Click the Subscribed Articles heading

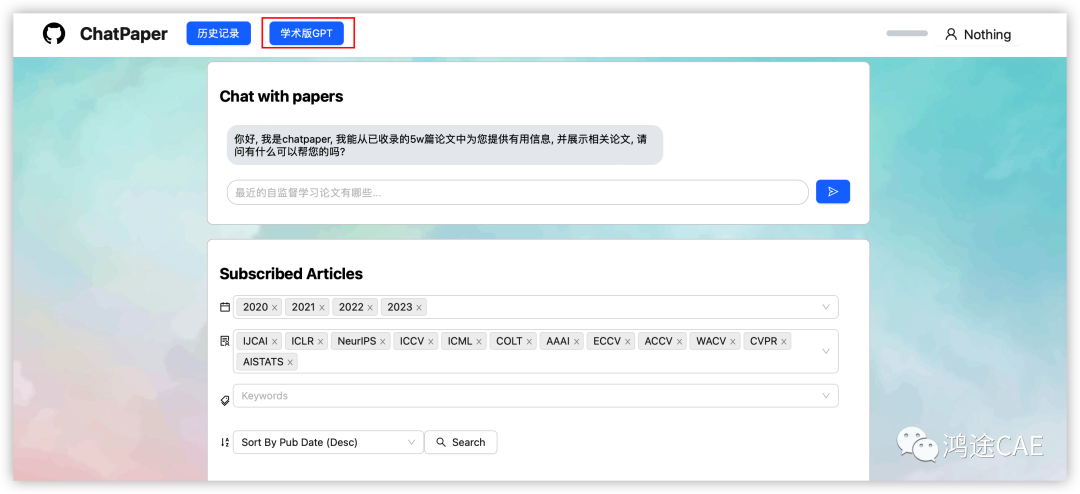tap(291, 274)
